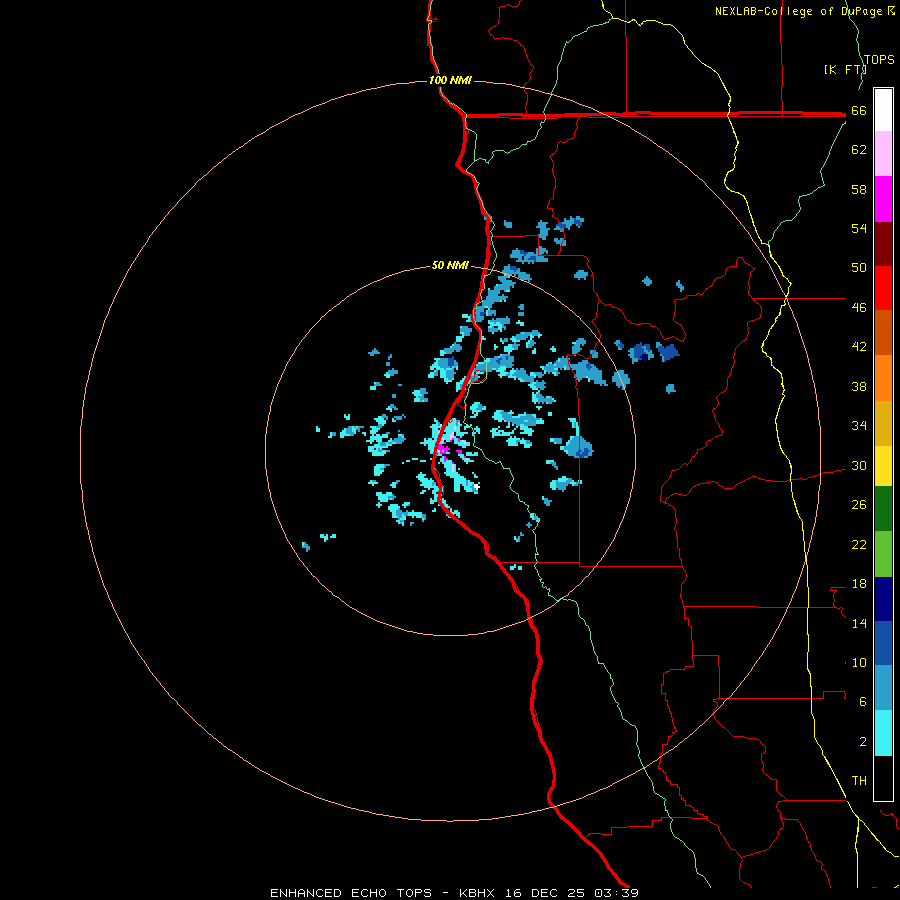900x900 pixels.
Task: Click the yellow 34 K FT legend swatch
Action: pyautogui.click(x=883, y=465)
